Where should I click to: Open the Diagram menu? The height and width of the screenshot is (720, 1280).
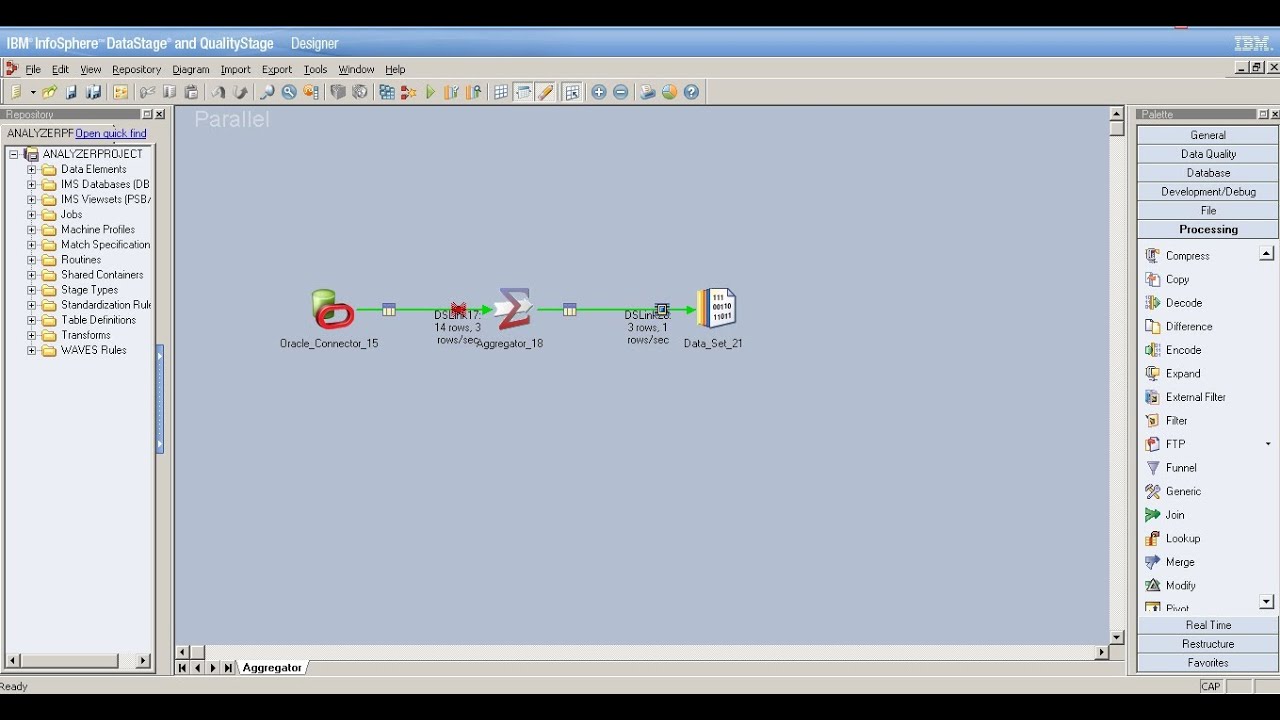(x=190, y=70)
